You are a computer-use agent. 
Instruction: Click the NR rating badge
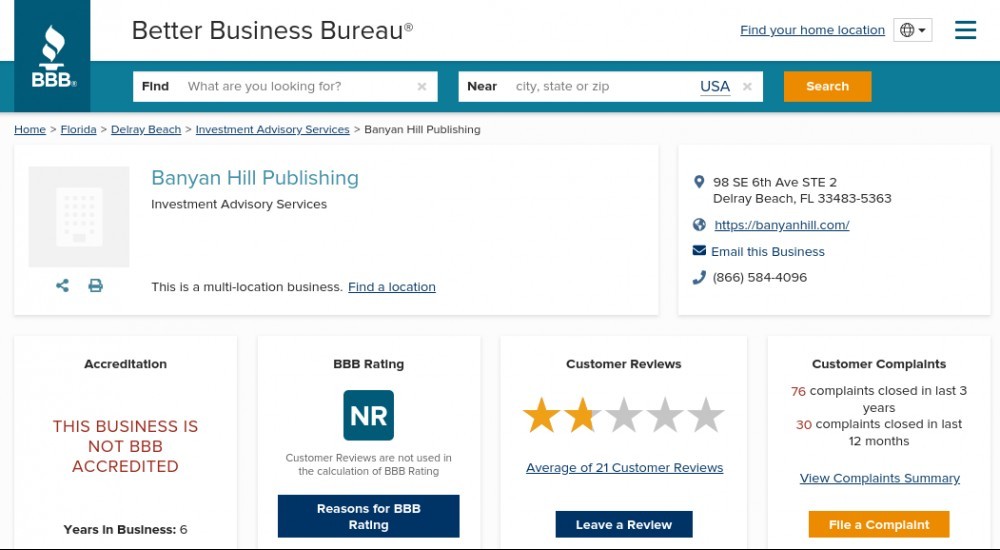click(369, 415)
